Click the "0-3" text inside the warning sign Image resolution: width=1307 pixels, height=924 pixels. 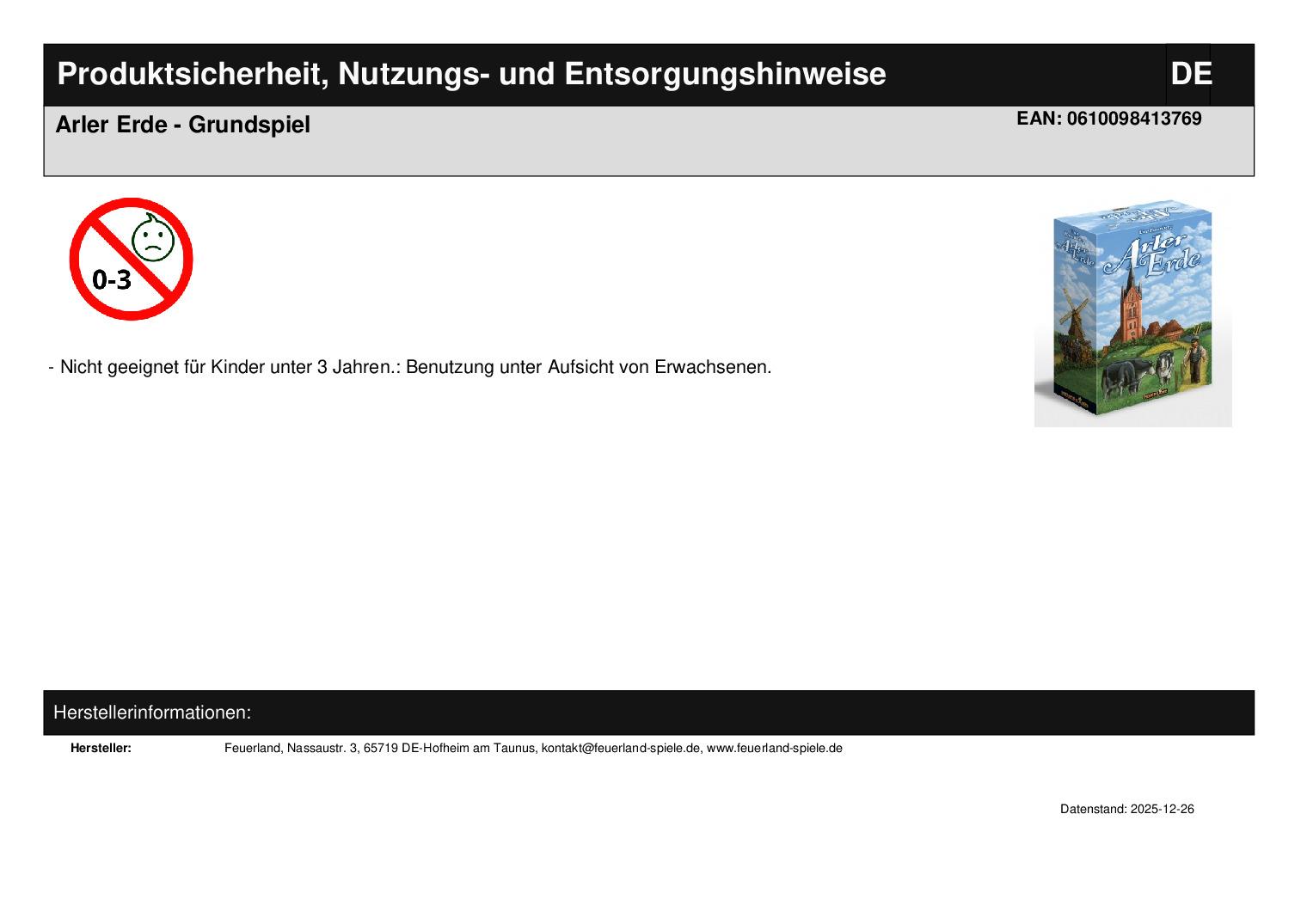click(112, 279)
